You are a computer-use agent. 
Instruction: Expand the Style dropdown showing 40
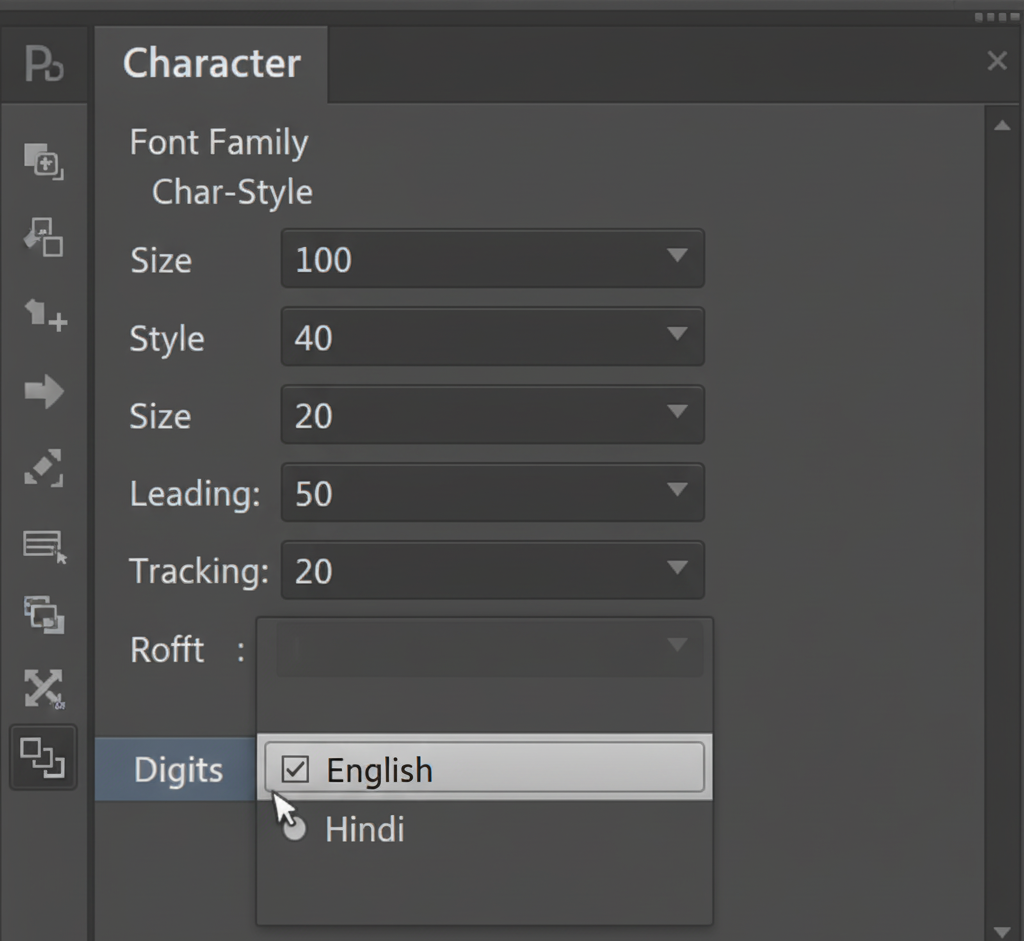click(492, 337)
